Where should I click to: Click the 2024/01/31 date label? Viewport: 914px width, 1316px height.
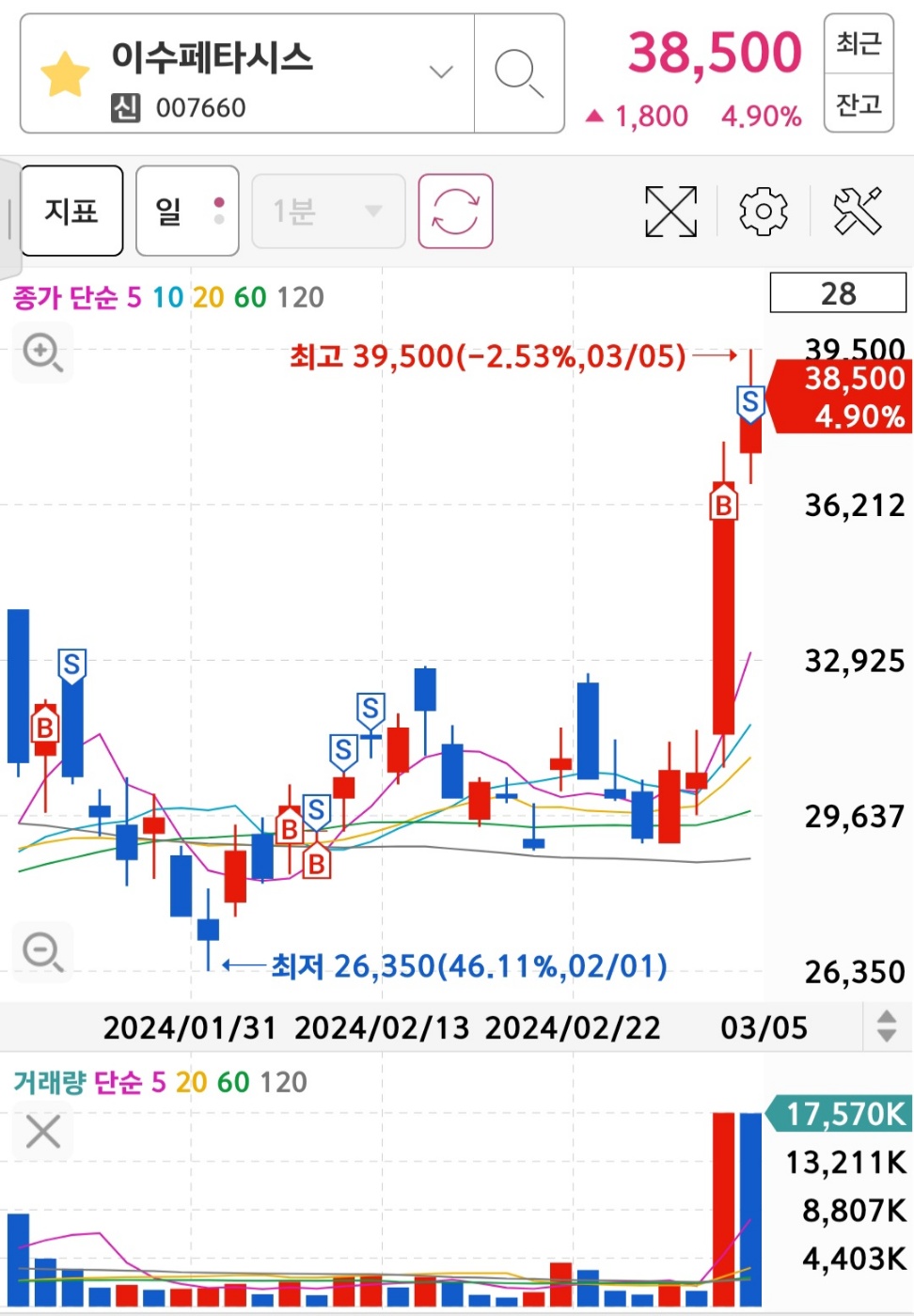(x=190, y=1027)
